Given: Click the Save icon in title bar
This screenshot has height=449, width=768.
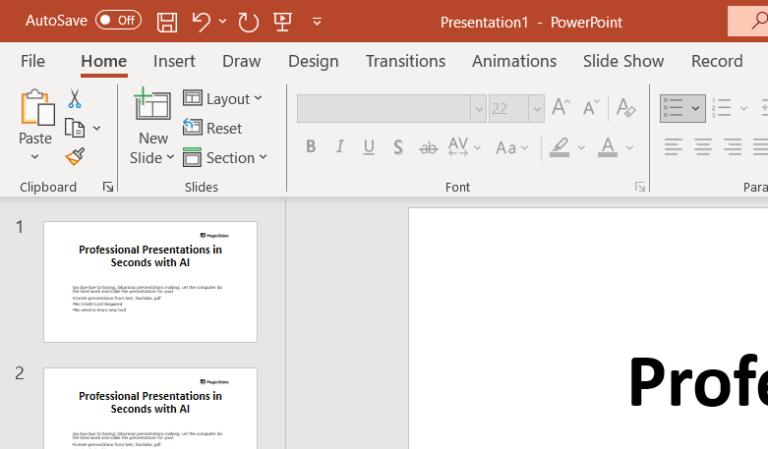Looking at the screenshot, I should pos(167,22).
